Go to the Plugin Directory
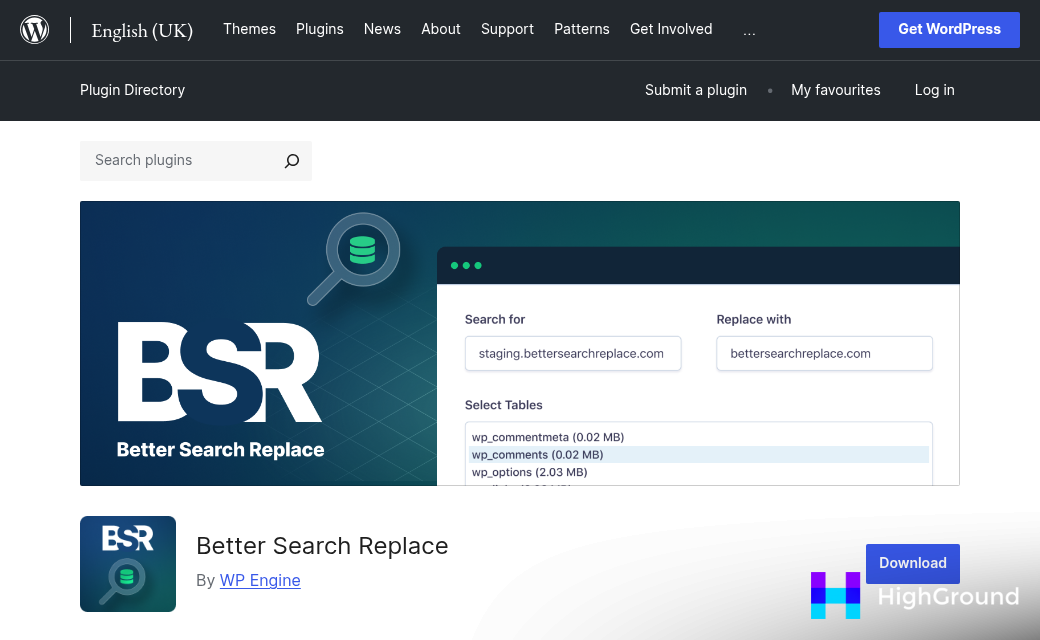Viewport: 1040px width, 640px height. point(132,90)
